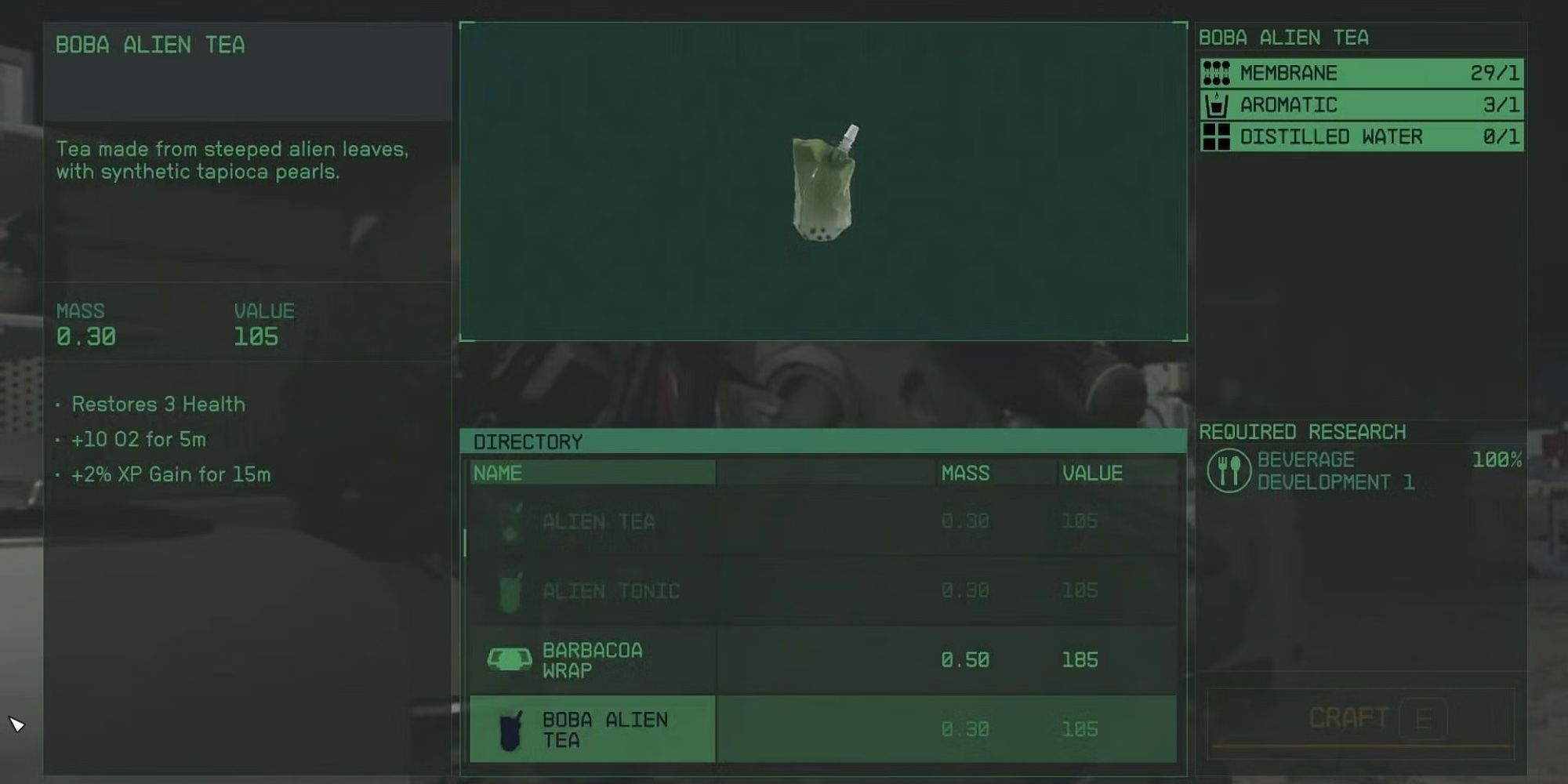Sort directory by the MASS column
This screenshot has height=784, width=1568.
(965, 473)
